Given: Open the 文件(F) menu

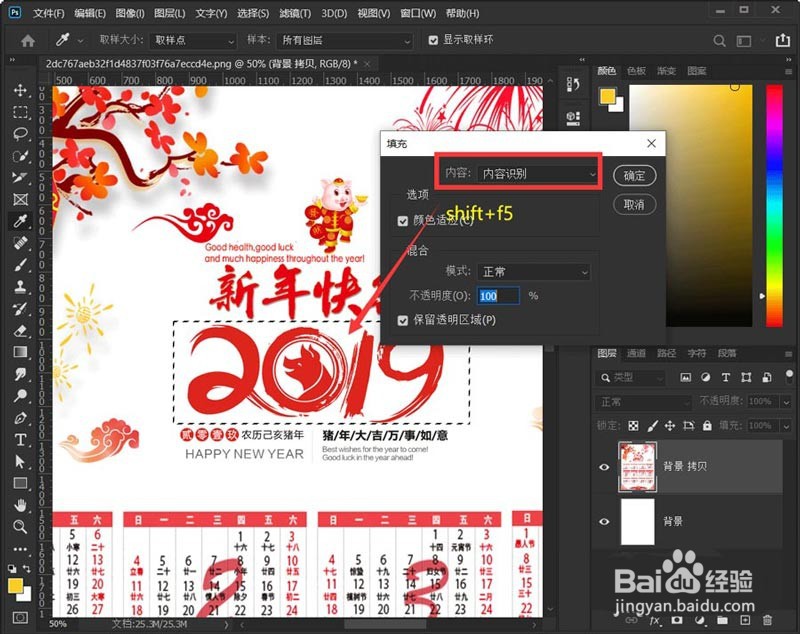Looking at the screenshot, I should pos(49,13).
